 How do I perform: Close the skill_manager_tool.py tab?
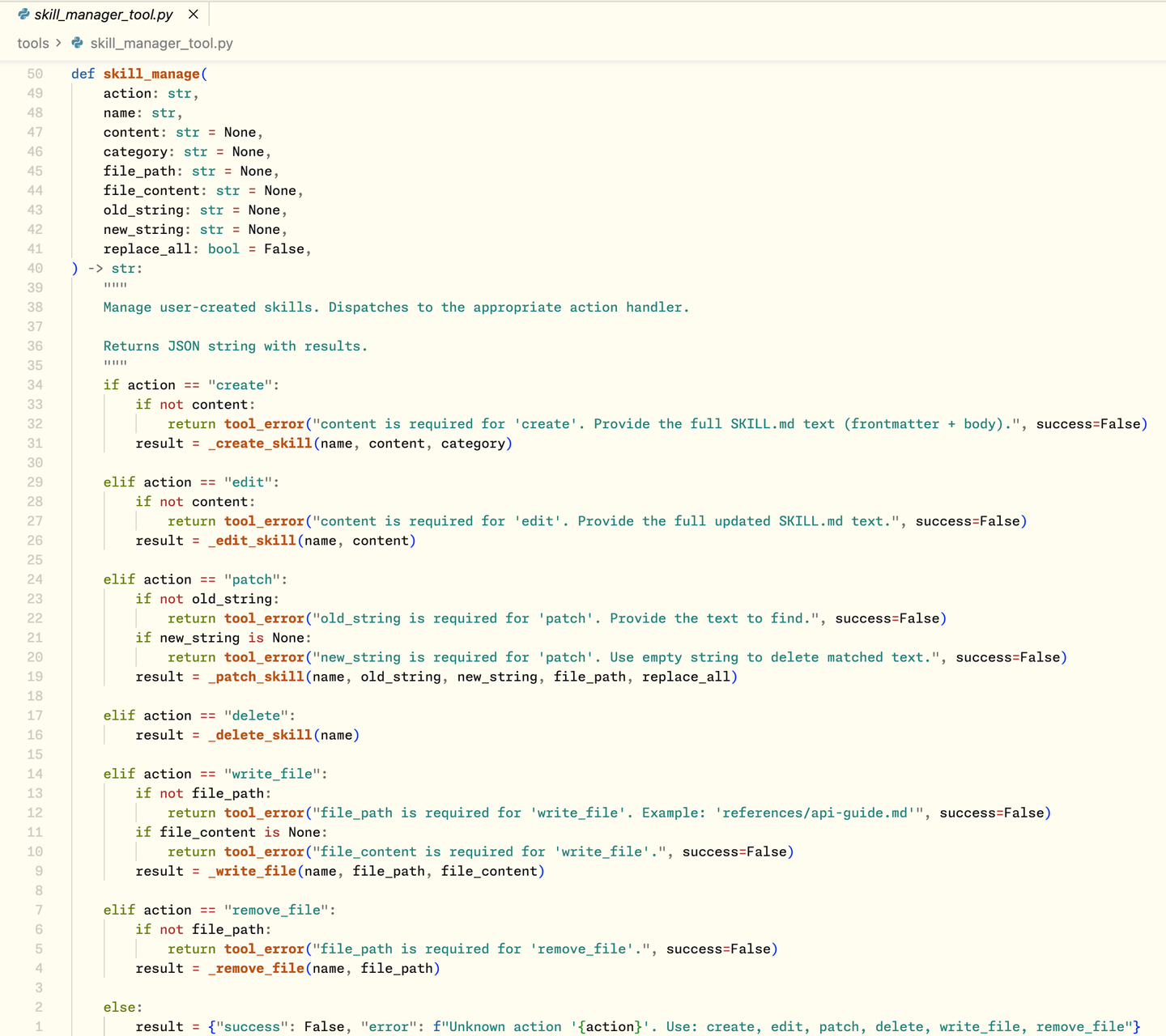pyautogui.click(x=193, y=15)
